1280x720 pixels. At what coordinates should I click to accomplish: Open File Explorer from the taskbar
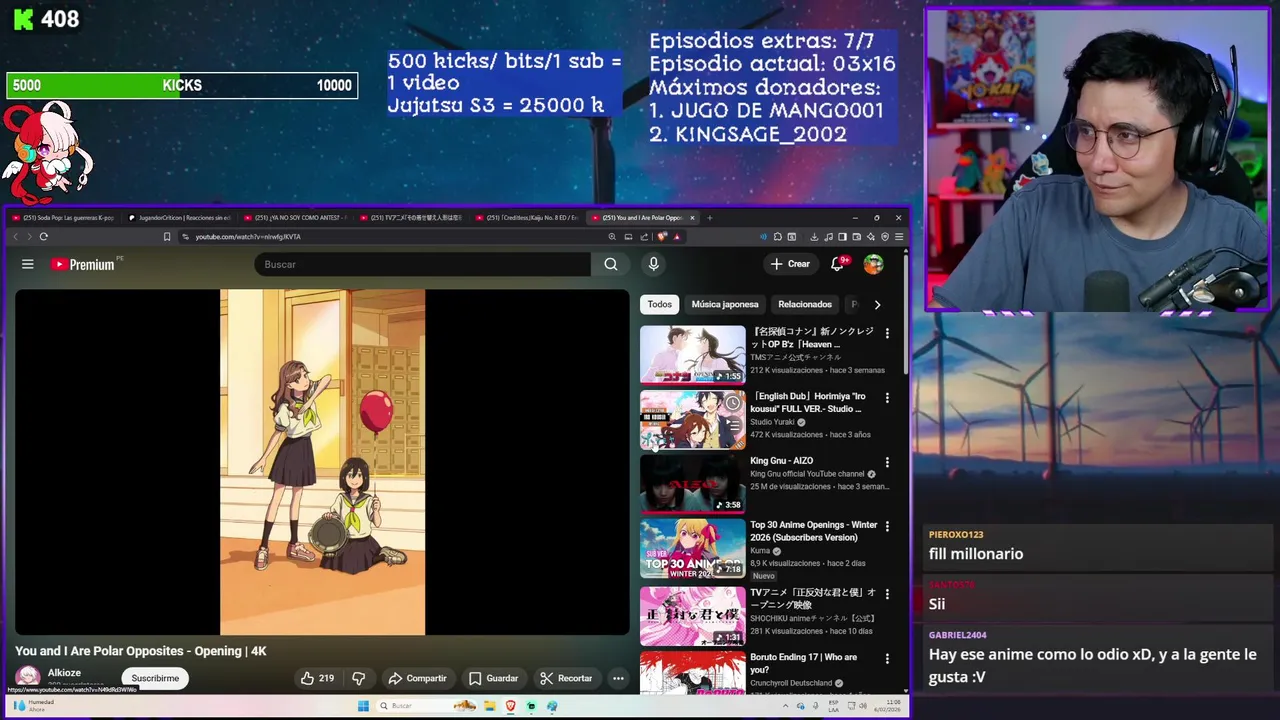[489, 706]
